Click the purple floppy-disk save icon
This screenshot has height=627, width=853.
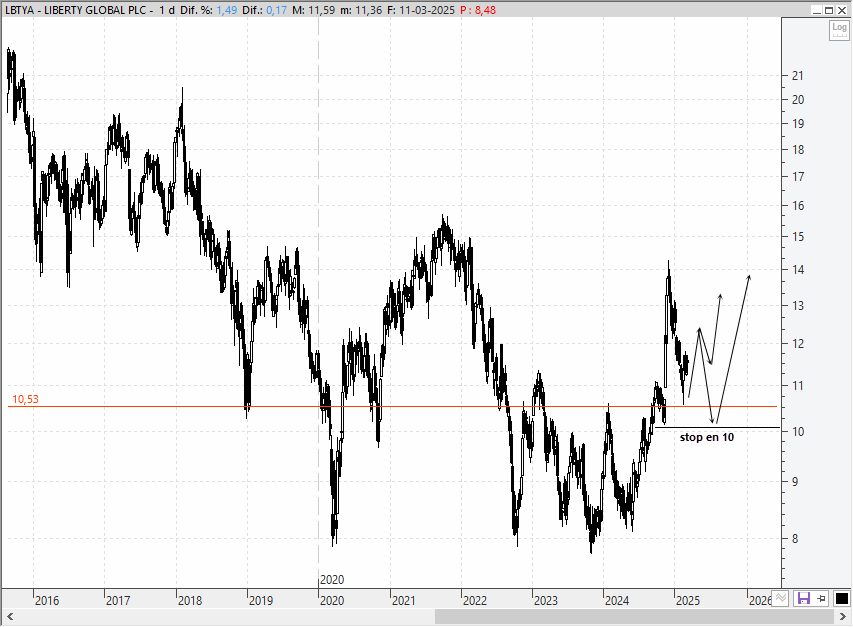[x=803, y=599]
